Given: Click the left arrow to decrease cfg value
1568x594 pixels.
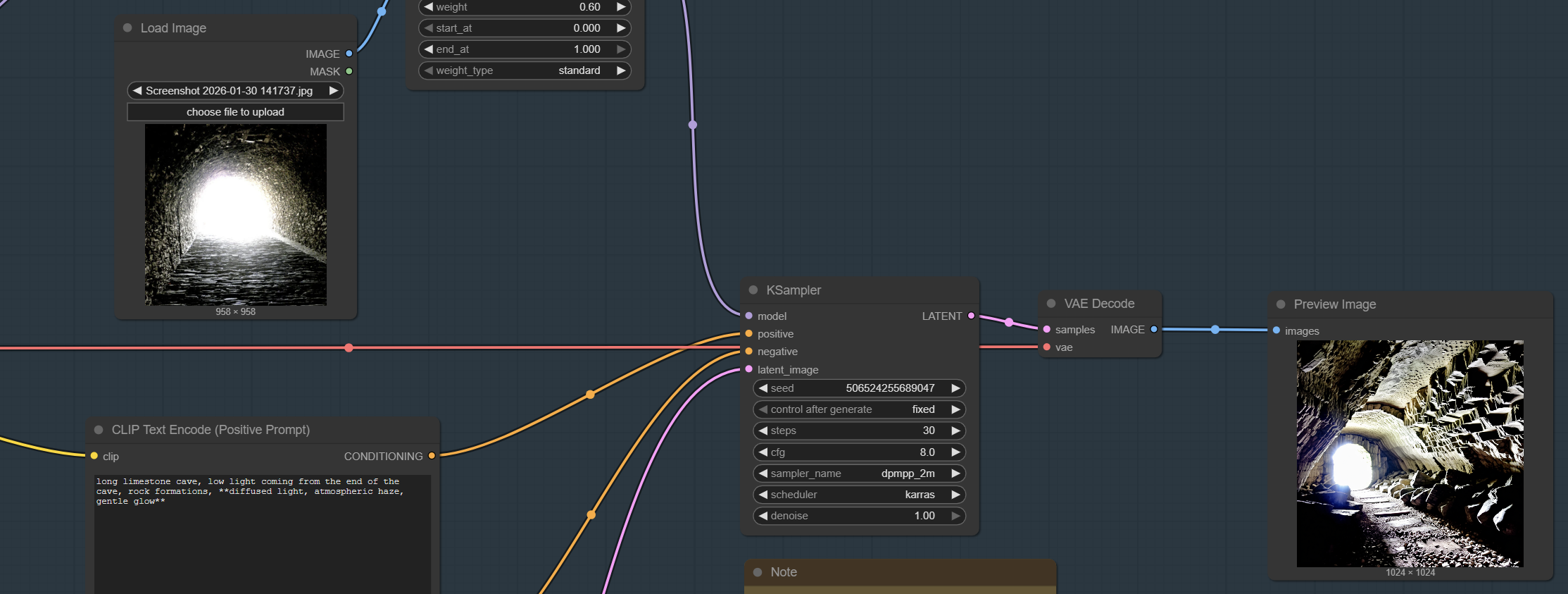Looking at the screenshot, I should click(x=763, y=452).
